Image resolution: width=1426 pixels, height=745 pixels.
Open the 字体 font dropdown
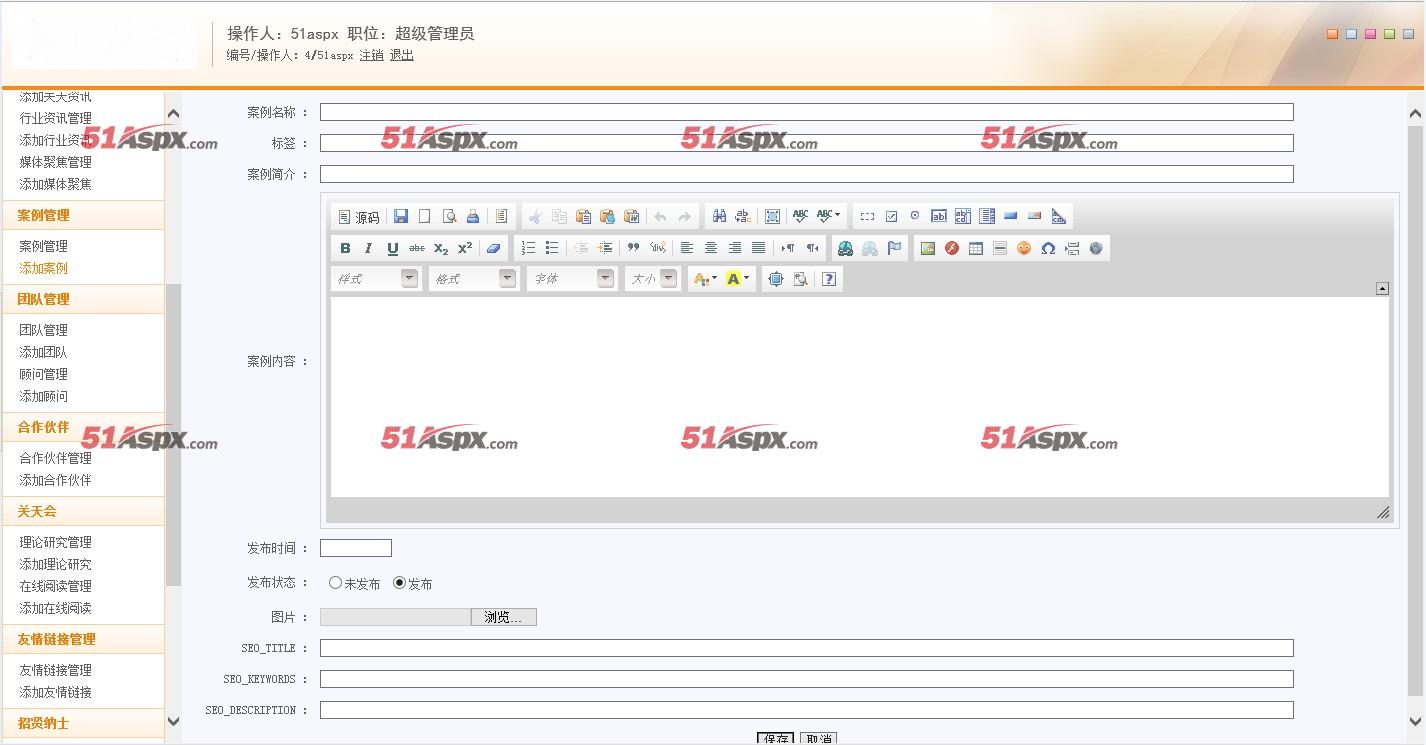(571, 279)
